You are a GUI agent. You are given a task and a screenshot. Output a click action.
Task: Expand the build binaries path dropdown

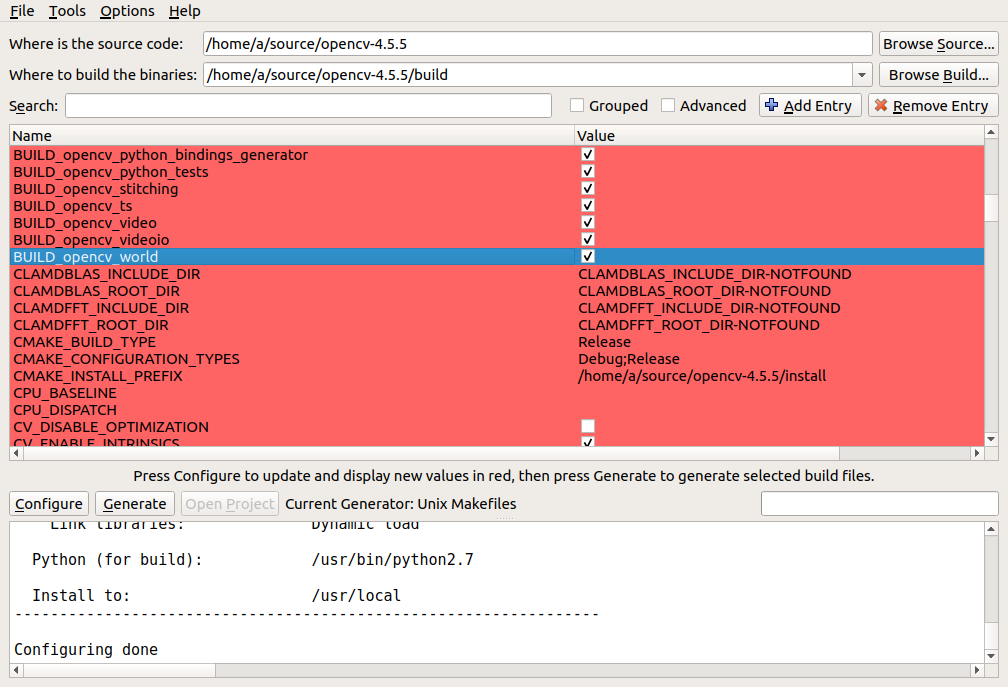(x=861, y=75)
